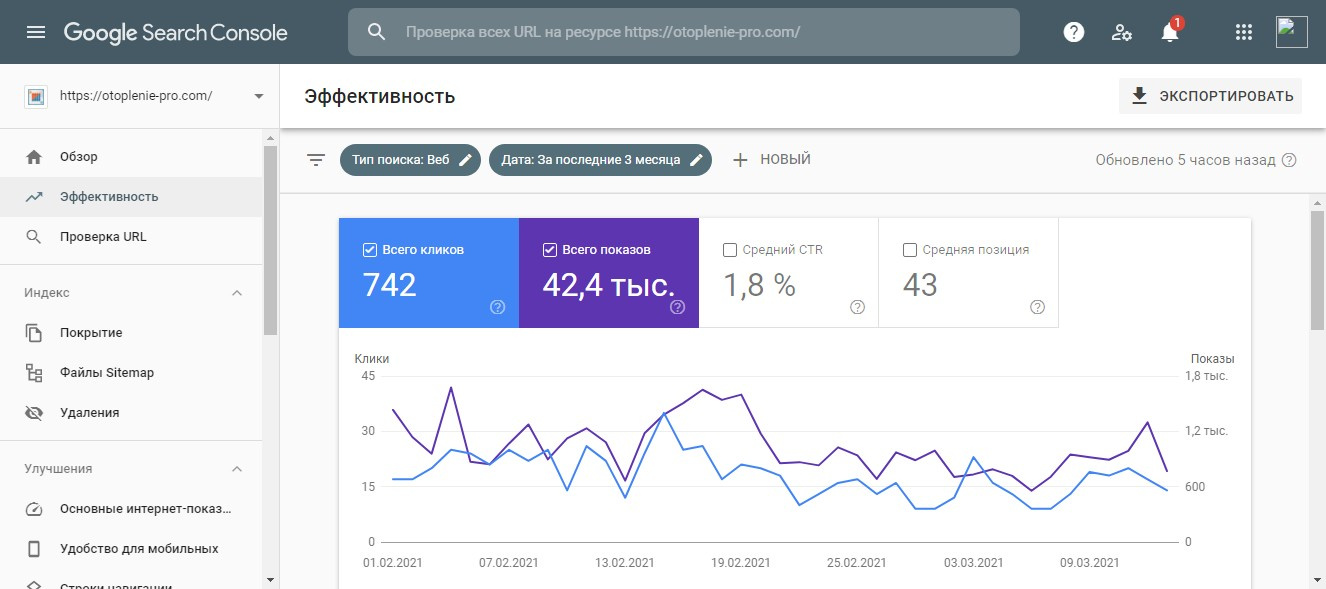Open 'Файлы Sitemap' page

(x=106, y=373)
